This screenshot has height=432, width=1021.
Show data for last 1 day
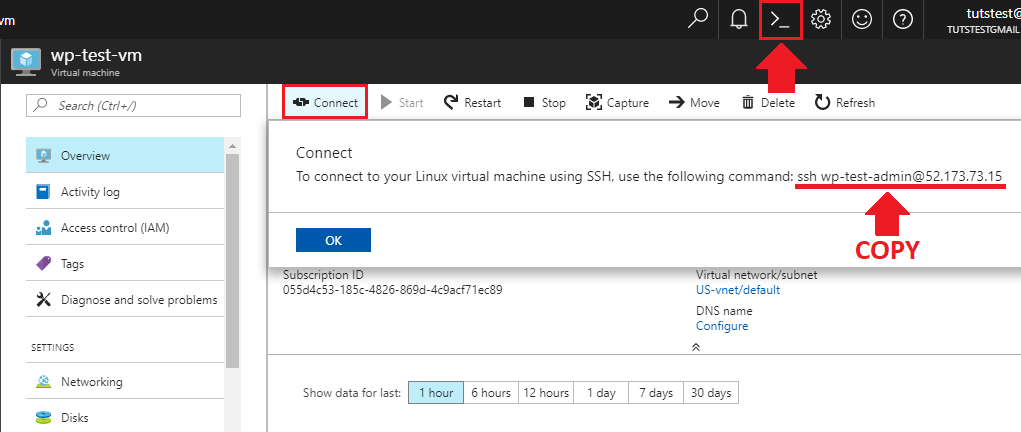601,393
